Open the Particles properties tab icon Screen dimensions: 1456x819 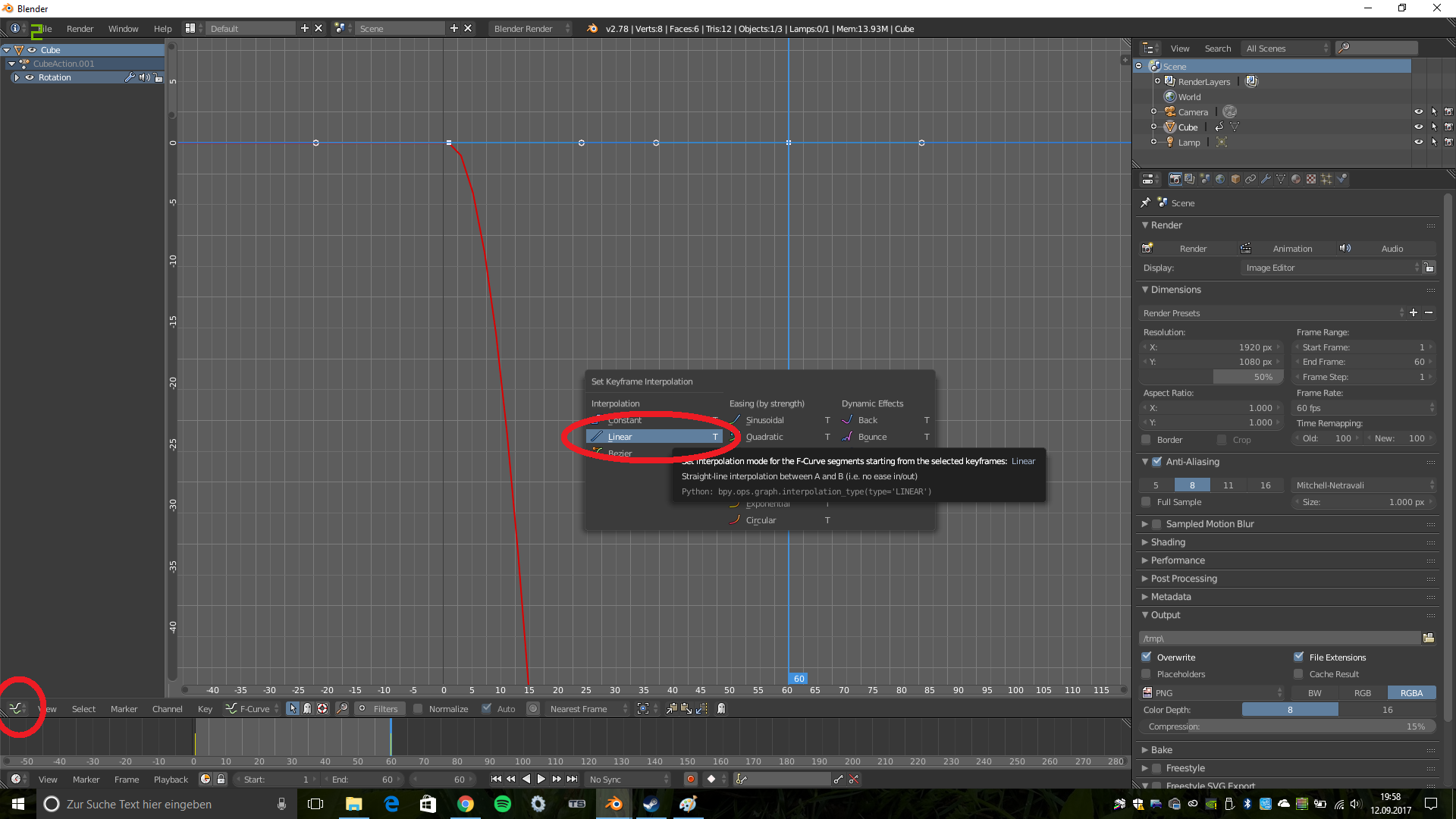1326,179
